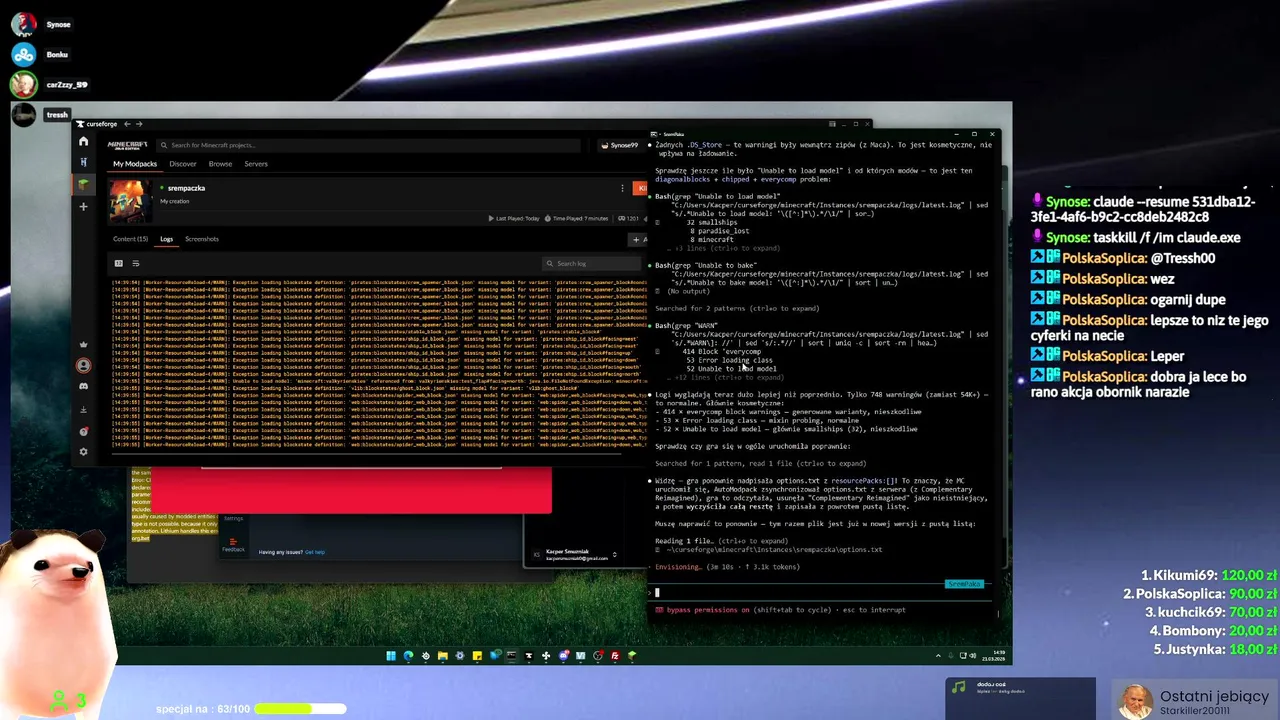
Task: Open the taskbar clock and date
Action: tap(993, 656)
